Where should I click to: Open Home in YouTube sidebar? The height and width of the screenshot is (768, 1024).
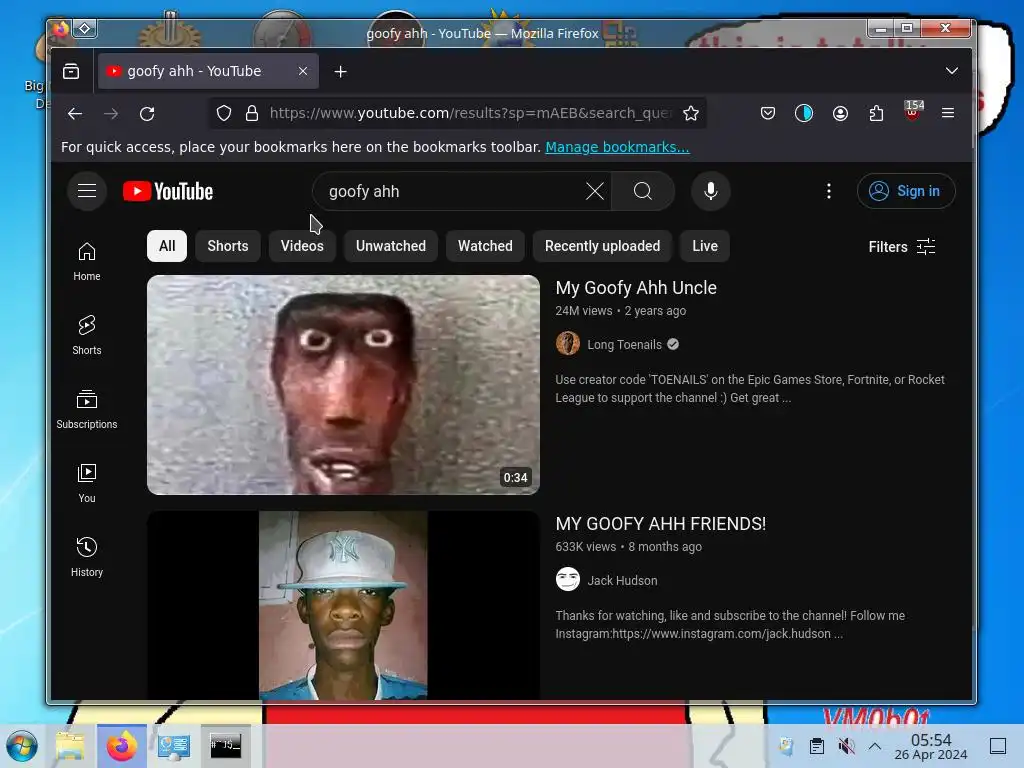87,261
